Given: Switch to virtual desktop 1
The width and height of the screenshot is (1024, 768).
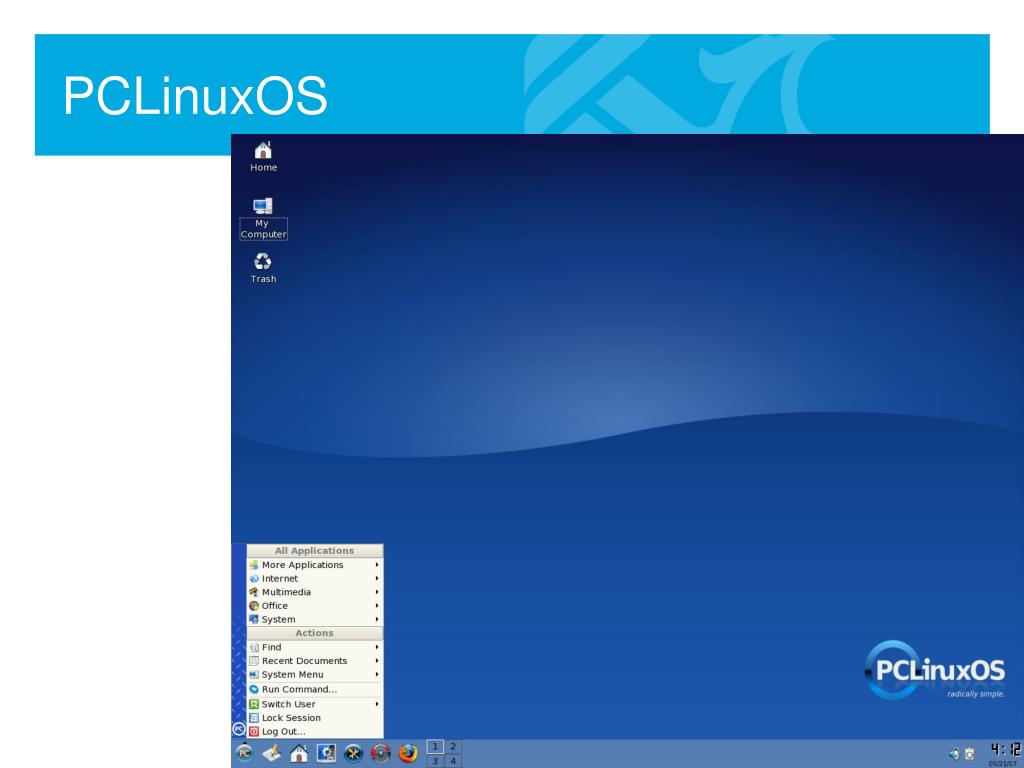Looking at the screenshot, I should click(435, 746).
